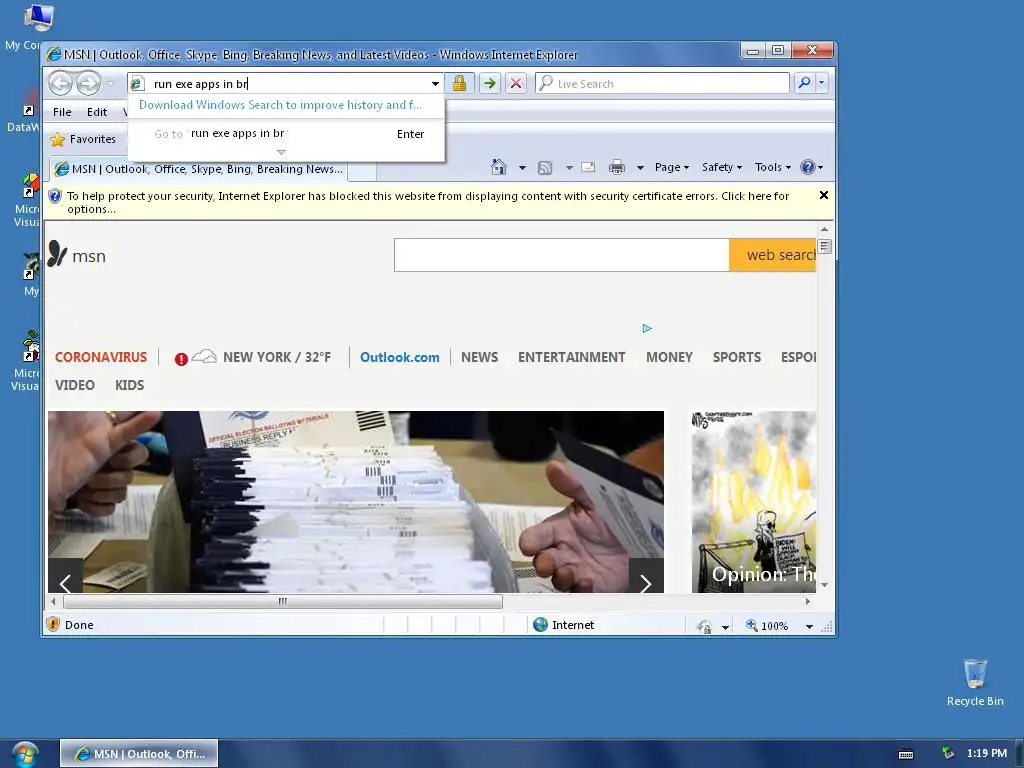This screenshot has width=1024, height=768.
Task: Click the gold security lock icon
Action: (x=459, y=83)
